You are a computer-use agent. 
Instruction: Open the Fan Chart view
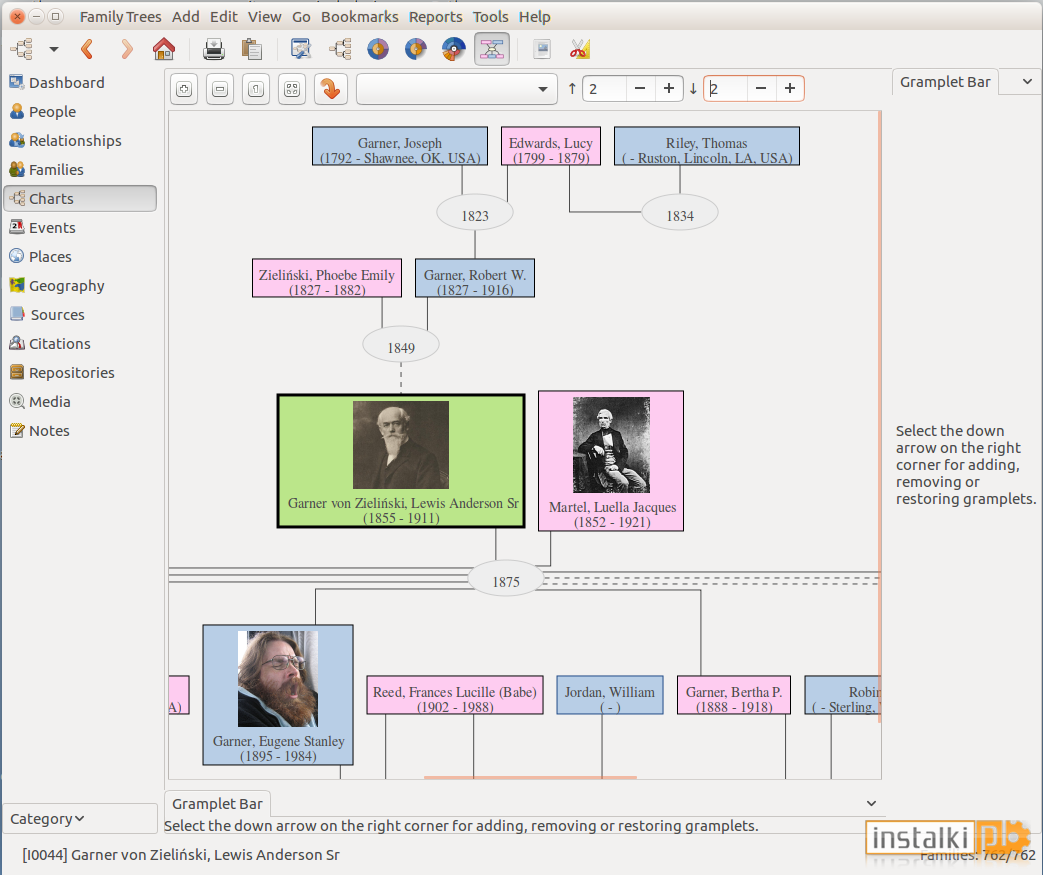click(x=378, y=49)
